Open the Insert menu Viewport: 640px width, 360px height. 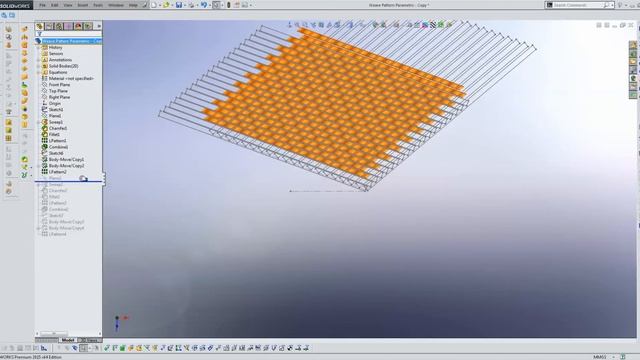tap(82, 5)
